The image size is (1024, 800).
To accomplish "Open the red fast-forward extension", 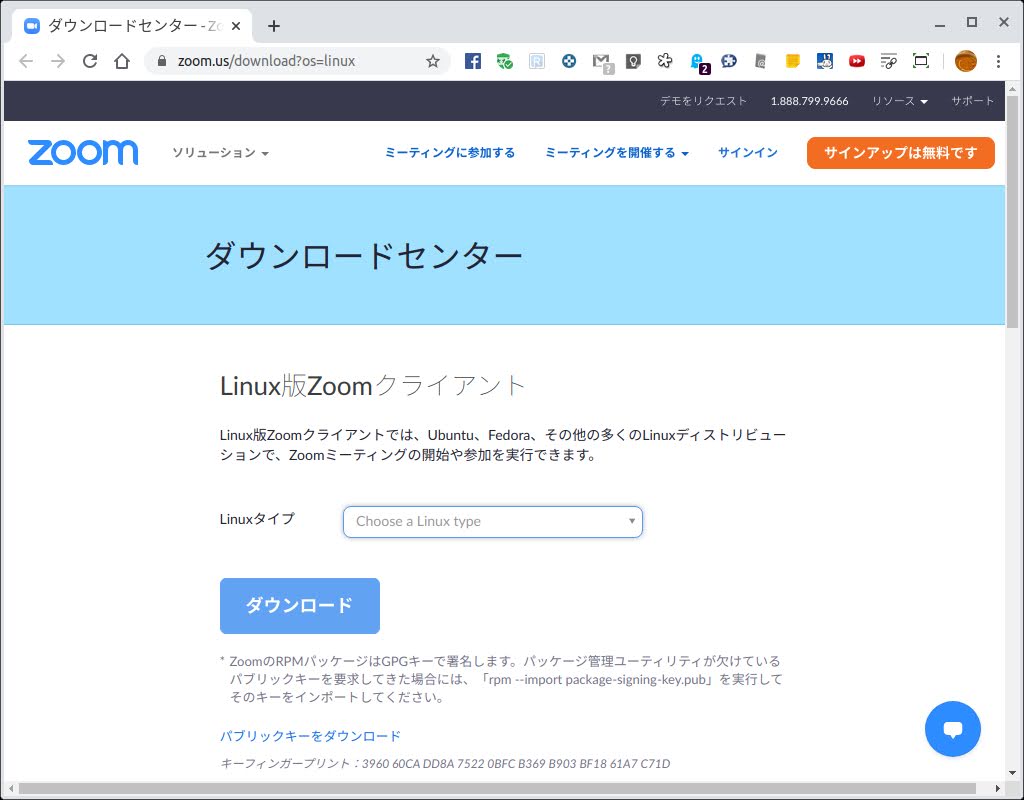I will click(x=856, y=61).
